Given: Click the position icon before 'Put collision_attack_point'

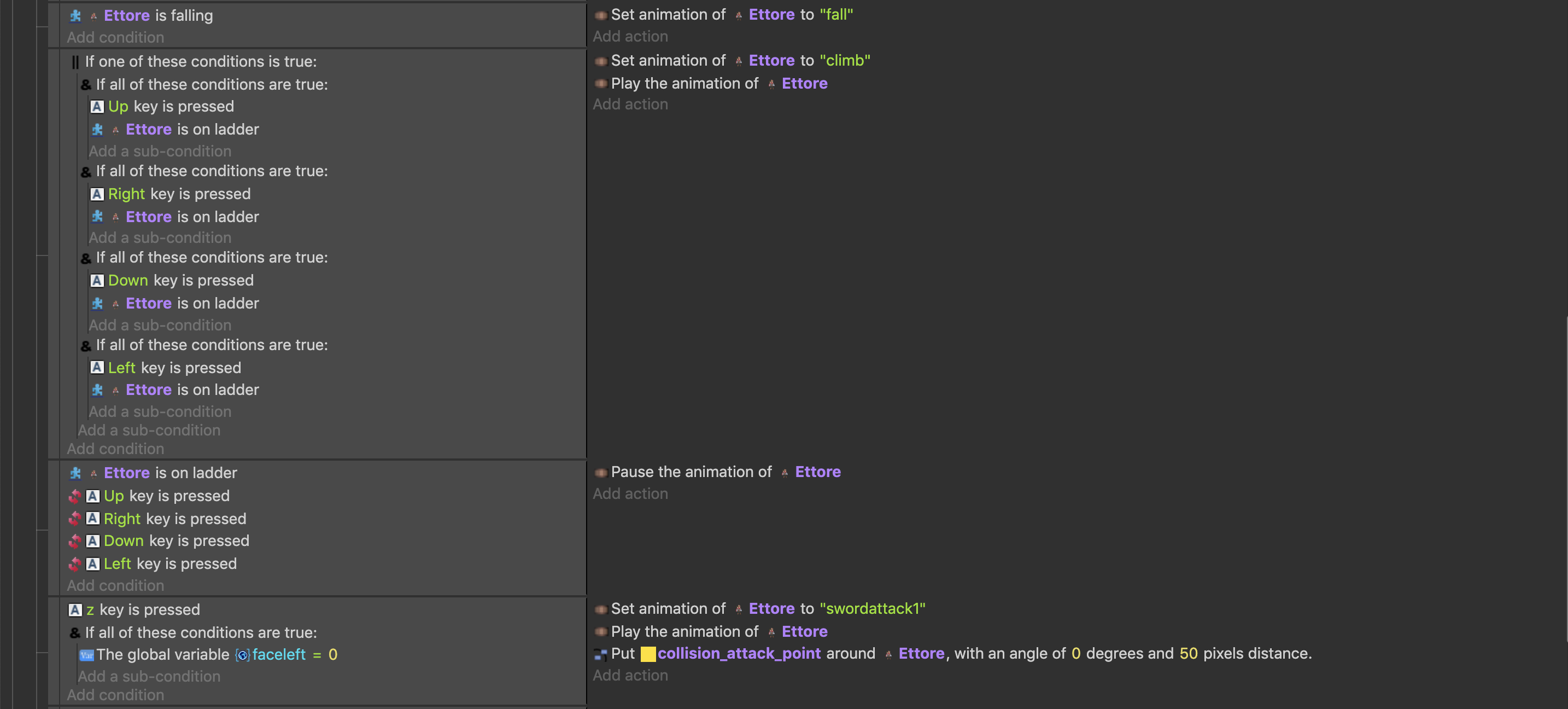Looking at the screenshot, I should click(601, 655).
